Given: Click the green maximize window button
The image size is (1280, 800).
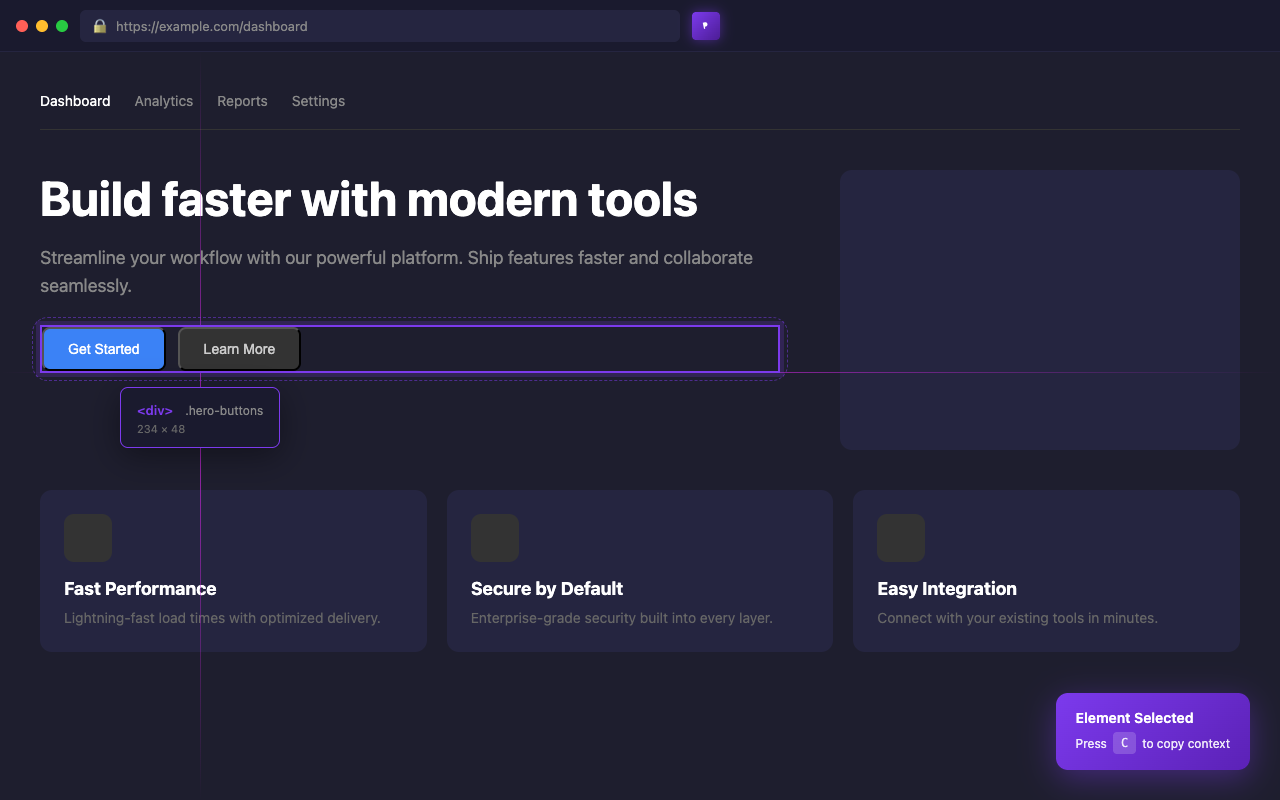Looking at the screenshot, I should 62,26.
